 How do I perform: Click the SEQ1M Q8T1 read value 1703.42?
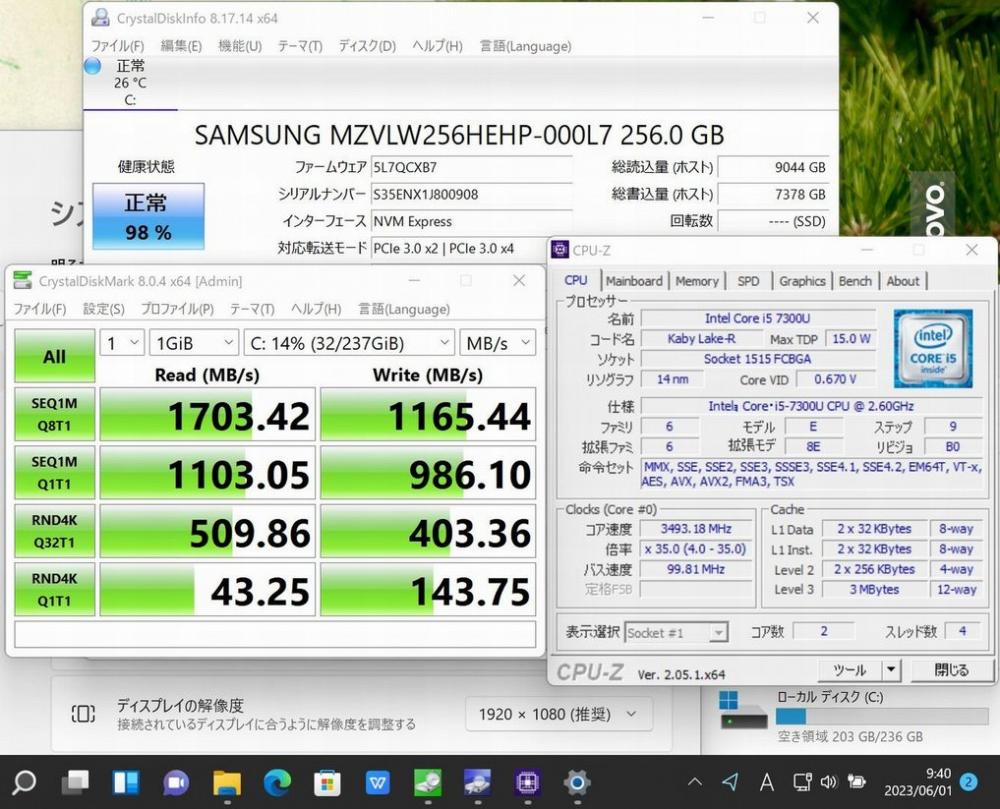pyautogui.click(x=208, y=414)
